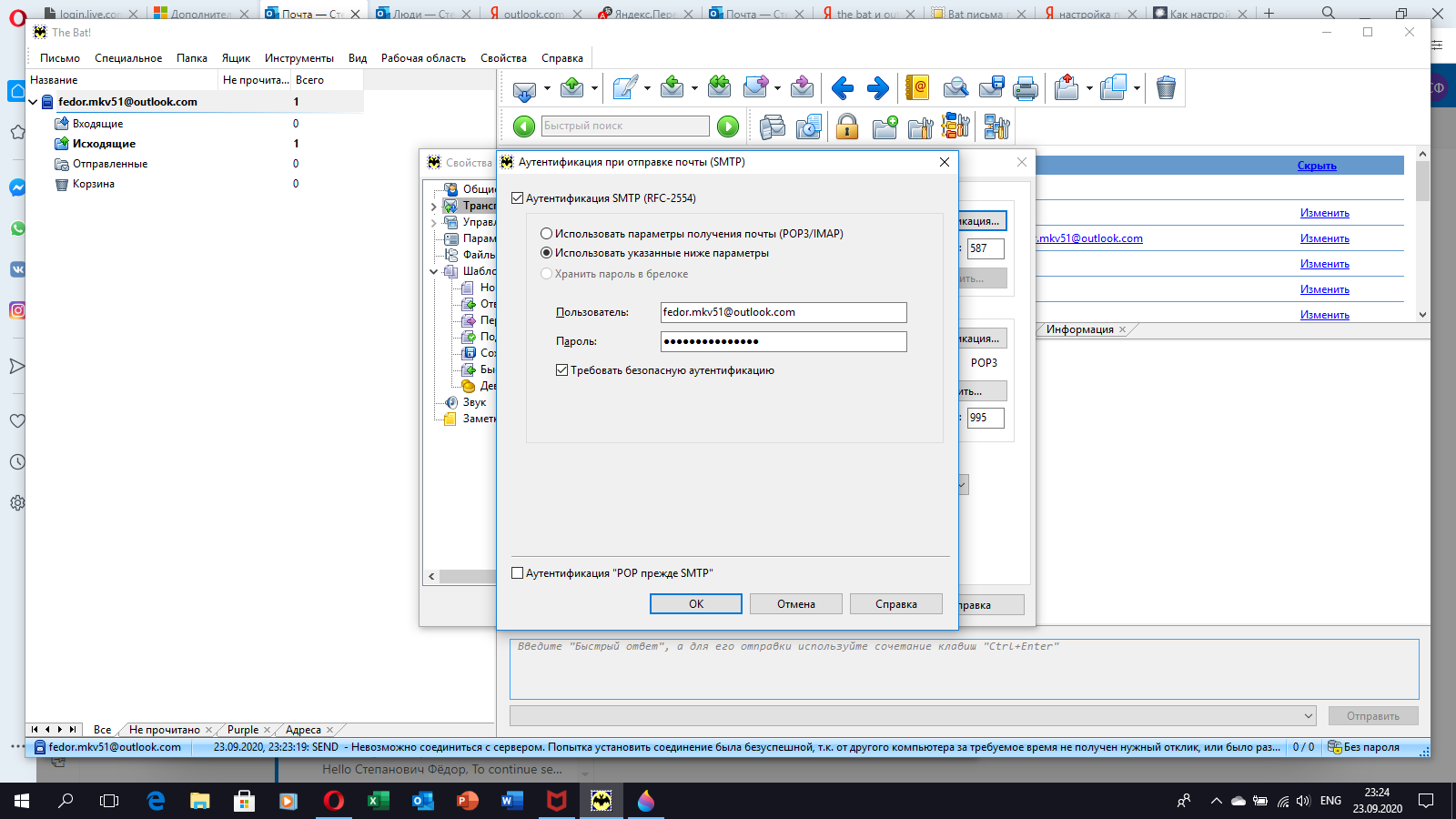Switch to the Адреса tab

click(x=303, y=730)
